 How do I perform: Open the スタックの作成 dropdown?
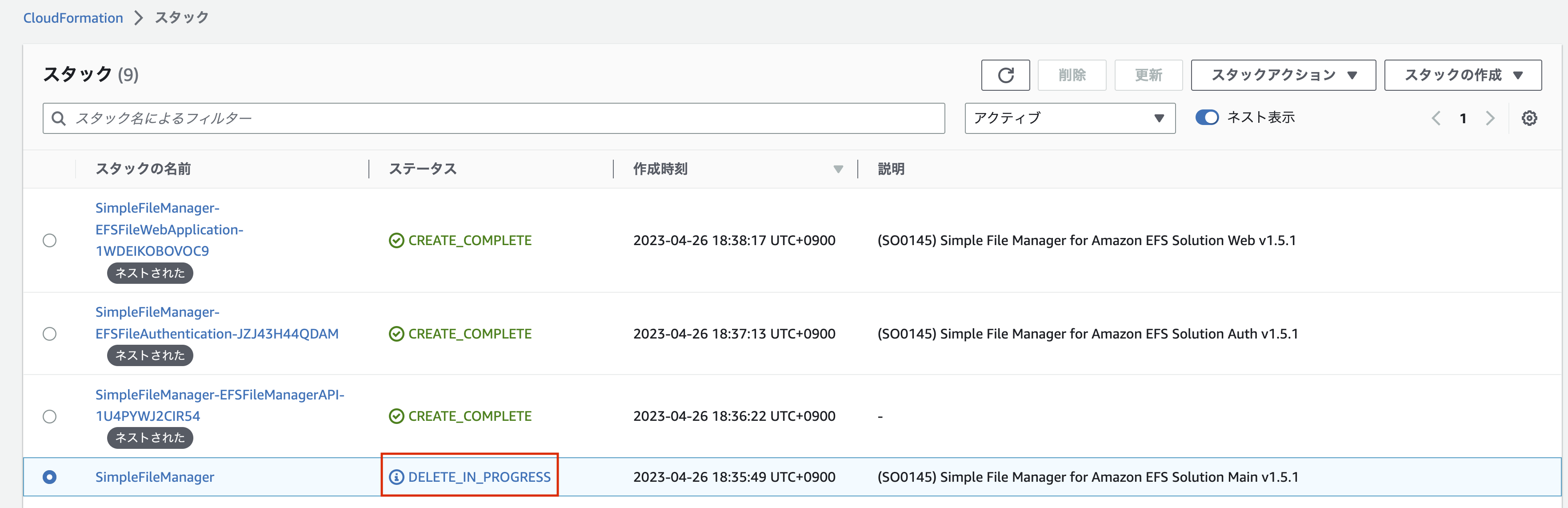click(x=1463, y=75)
